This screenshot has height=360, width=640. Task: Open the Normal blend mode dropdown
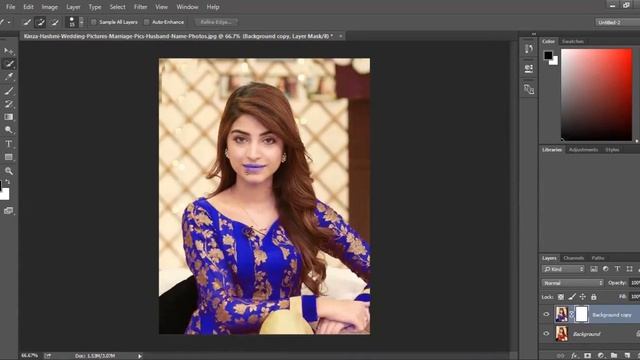tap(572, 283)
